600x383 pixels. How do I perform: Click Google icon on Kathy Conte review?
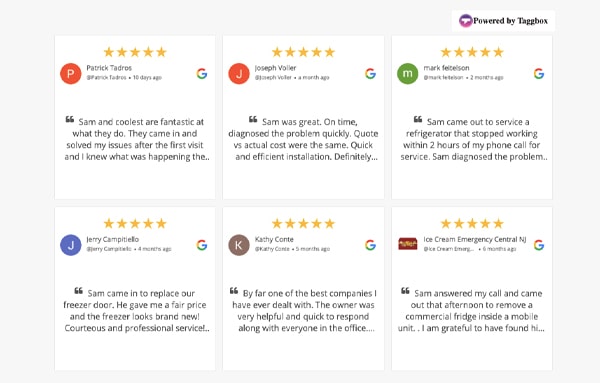(370, 245)
